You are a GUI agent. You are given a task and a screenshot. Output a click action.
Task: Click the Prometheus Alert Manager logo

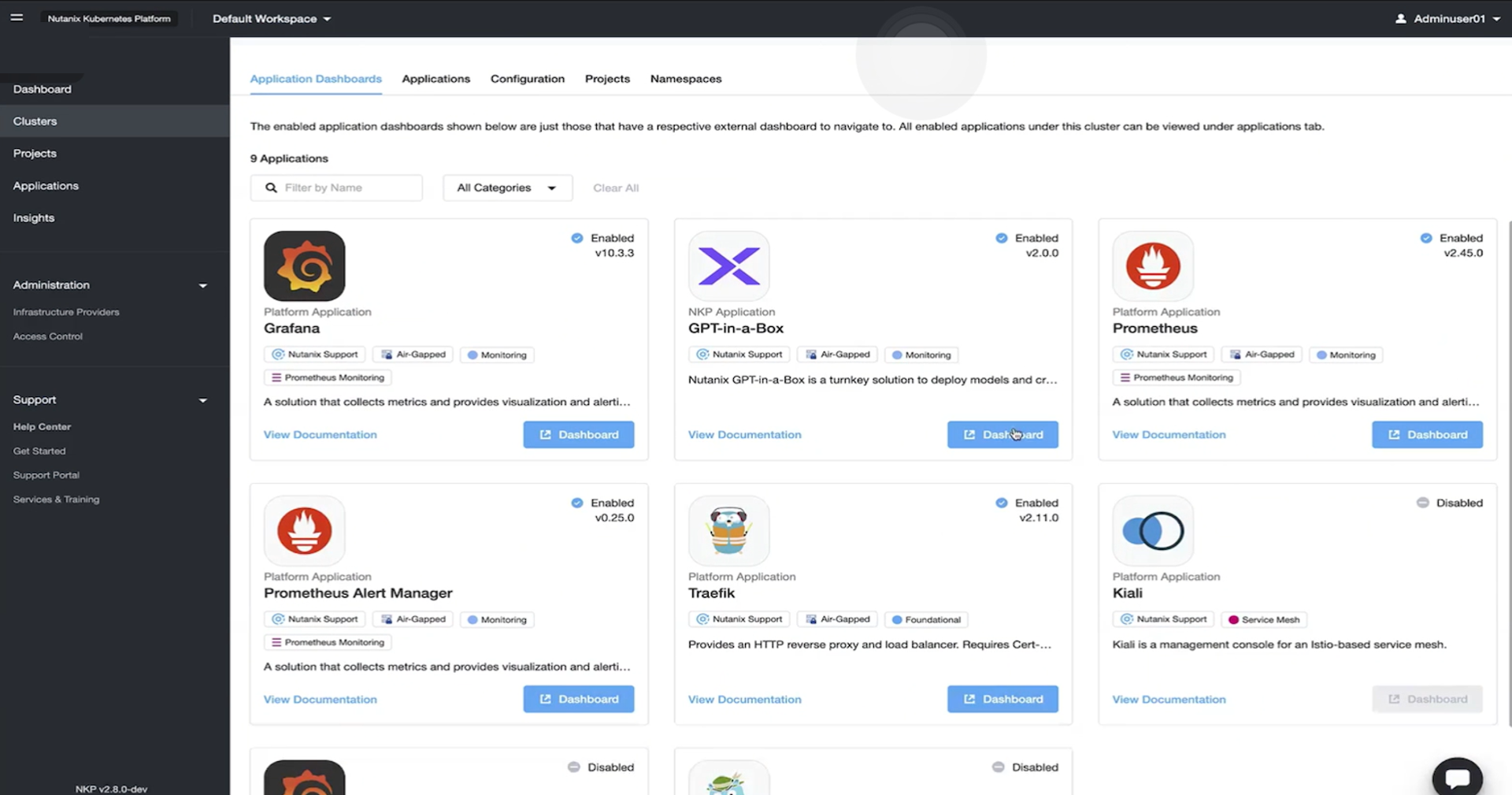(304, 530)
